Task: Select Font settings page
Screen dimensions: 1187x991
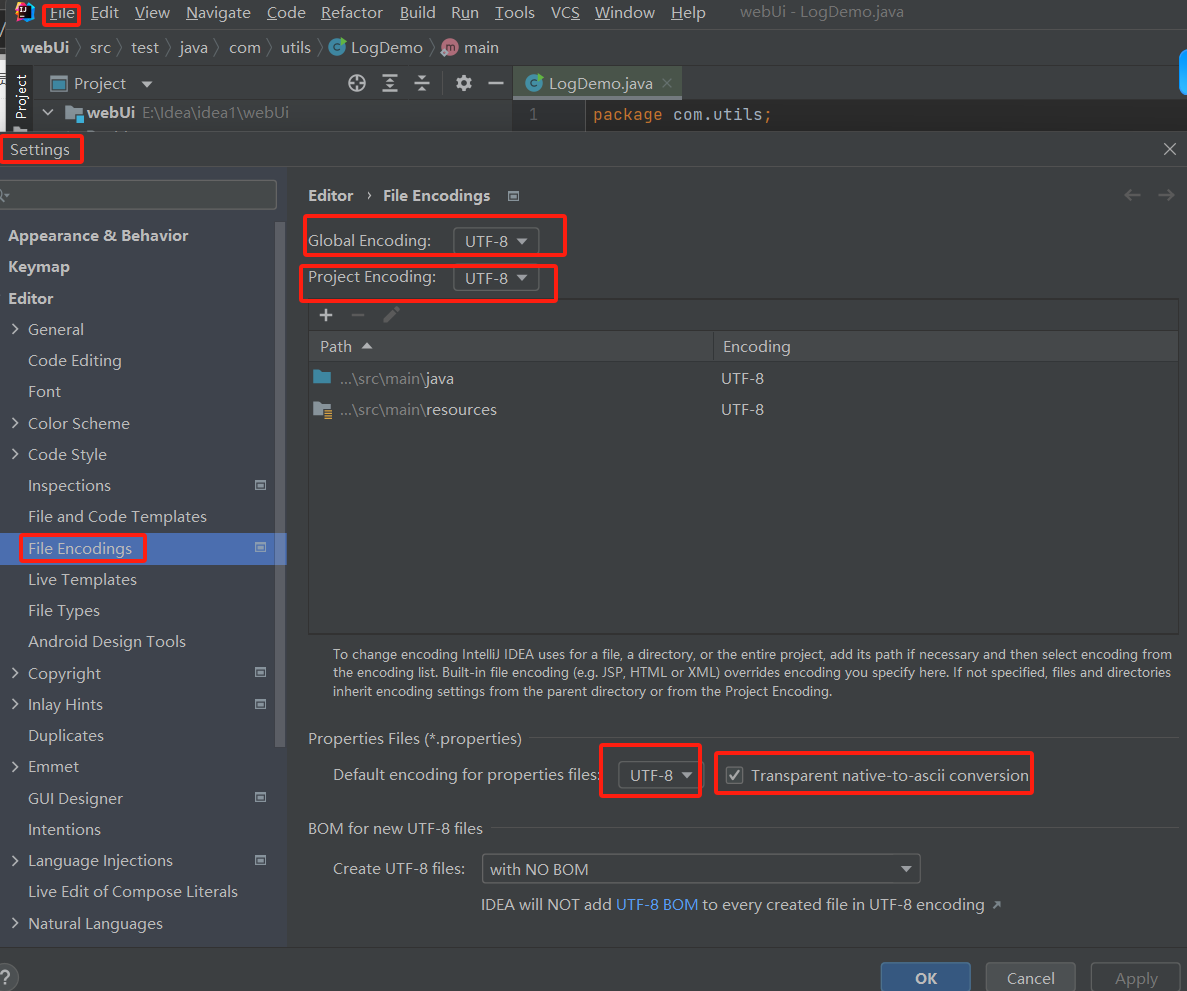Action: [45, 391]
